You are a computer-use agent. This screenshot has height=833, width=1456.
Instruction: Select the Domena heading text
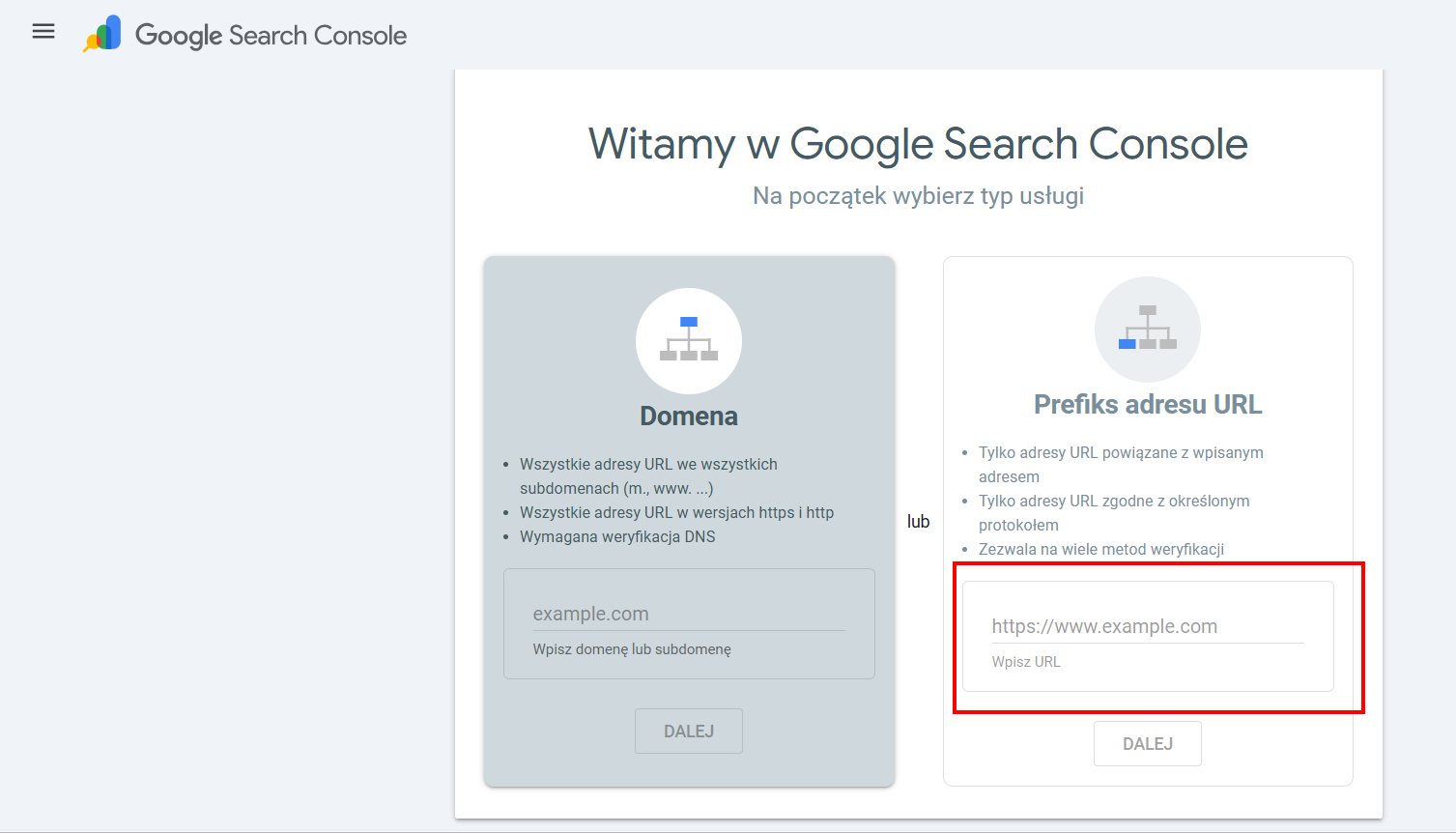[689, 416]
